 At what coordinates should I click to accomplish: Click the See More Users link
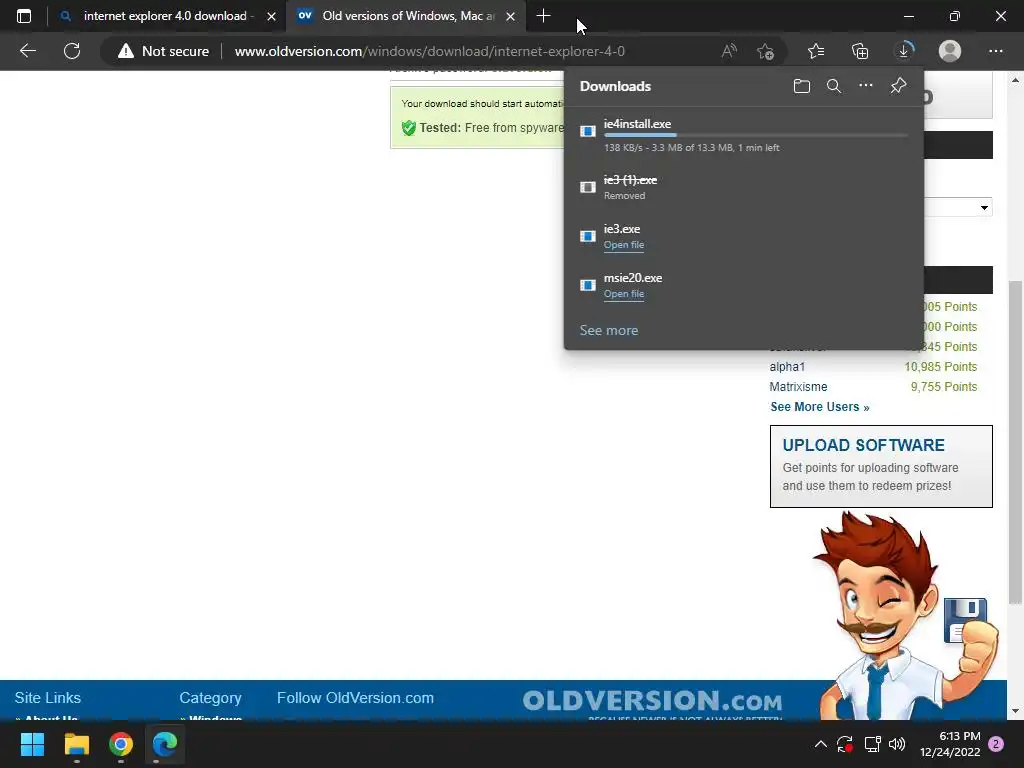point(820,407)
